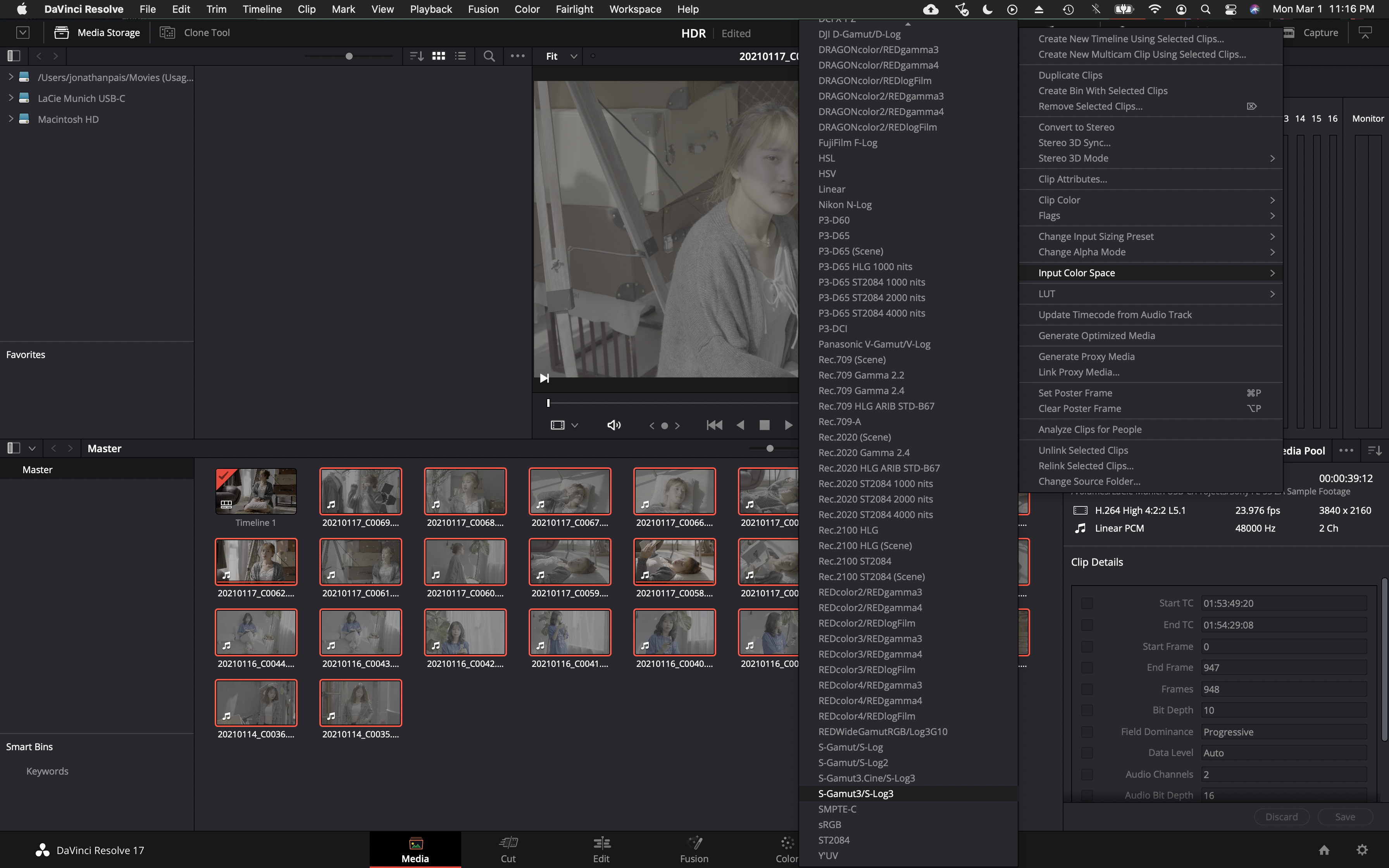Go to project manager home icon

coord(1324,850)
